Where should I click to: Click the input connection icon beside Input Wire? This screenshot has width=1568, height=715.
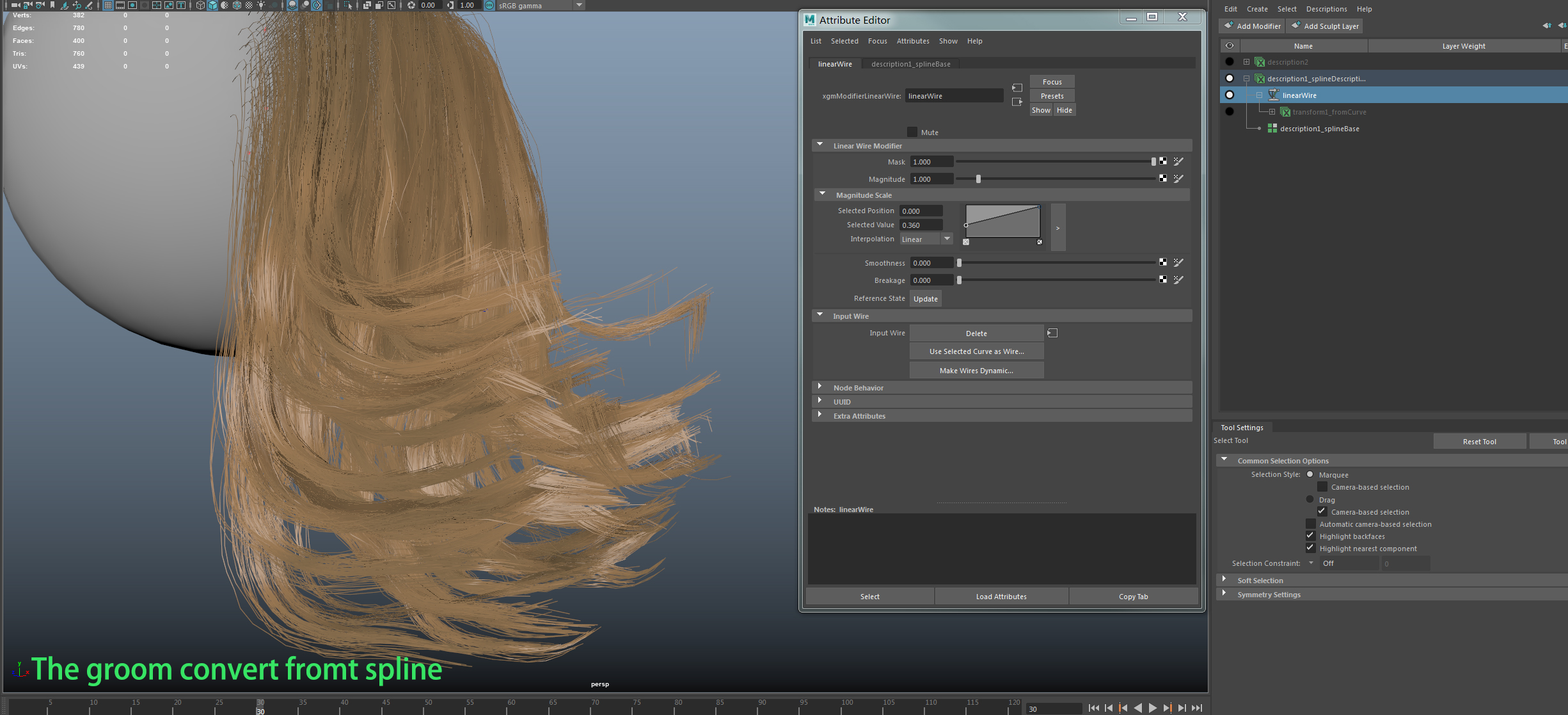[1052, 333]
